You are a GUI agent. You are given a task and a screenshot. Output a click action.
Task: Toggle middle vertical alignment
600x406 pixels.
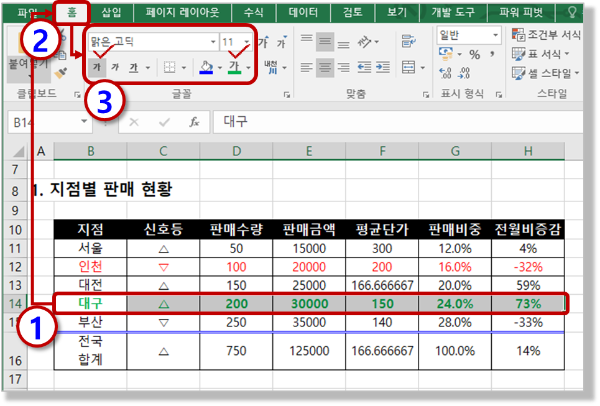(x=325, y=41)
